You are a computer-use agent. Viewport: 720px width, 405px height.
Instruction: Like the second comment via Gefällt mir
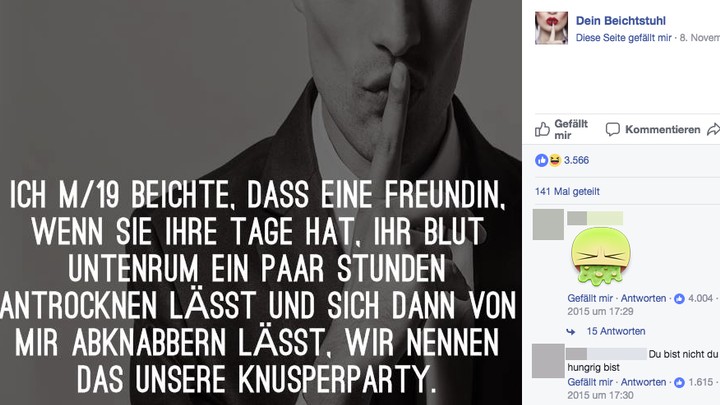[590, 382]
